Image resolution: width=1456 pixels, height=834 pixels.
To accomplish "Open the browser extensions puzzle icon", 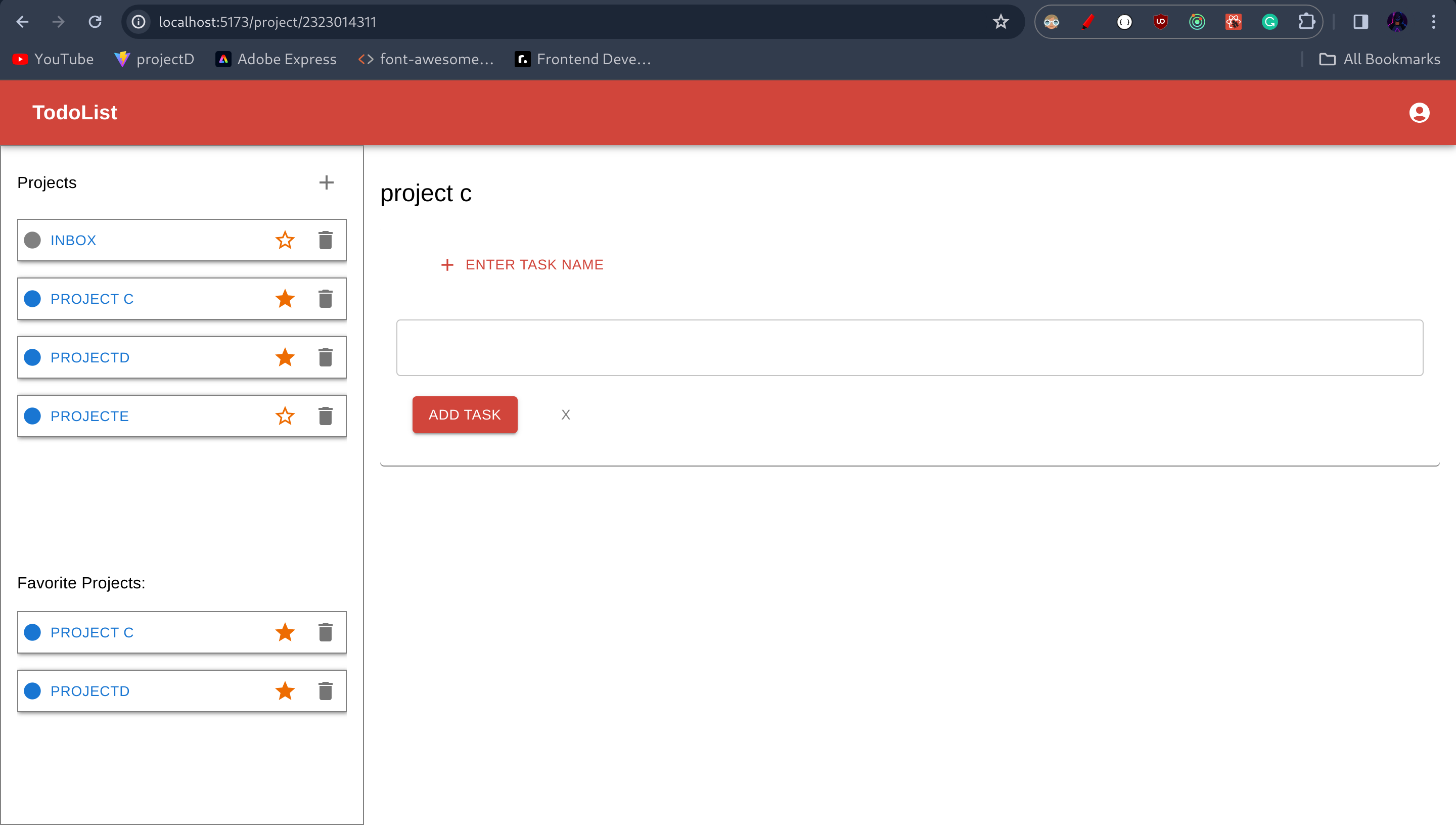I will 1306,22.
